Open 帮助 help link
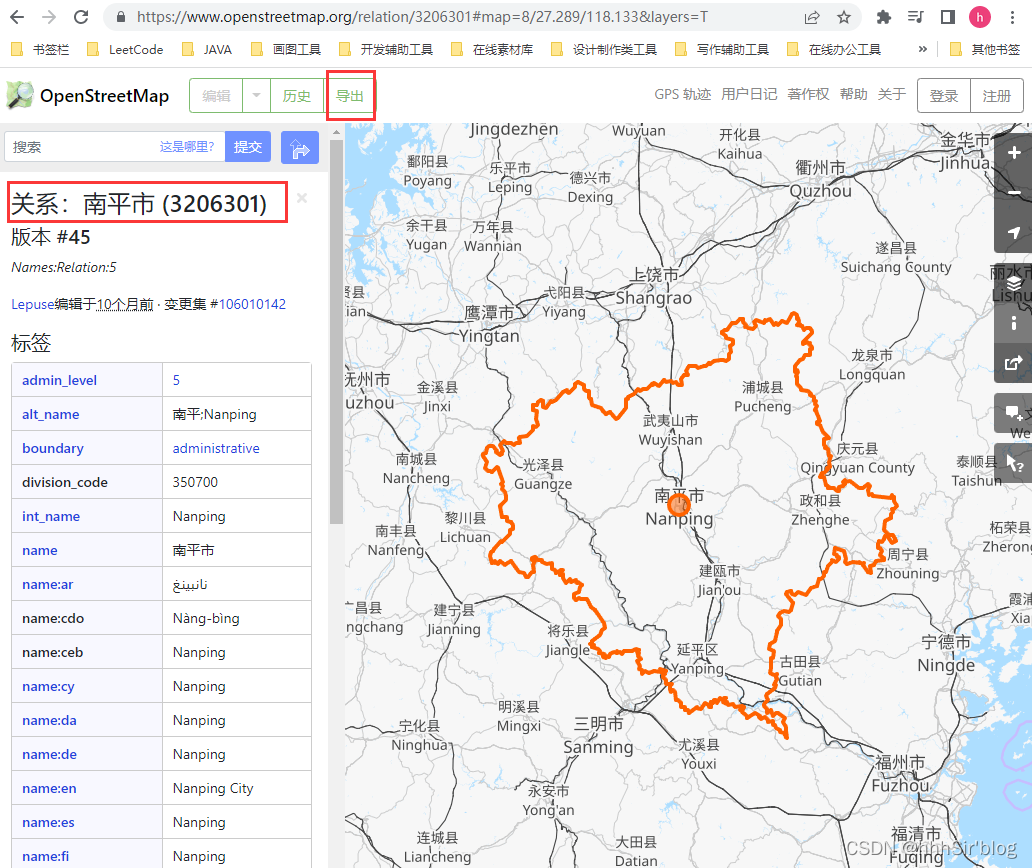This screenshot has width=1032, height=868. point(854,94)
